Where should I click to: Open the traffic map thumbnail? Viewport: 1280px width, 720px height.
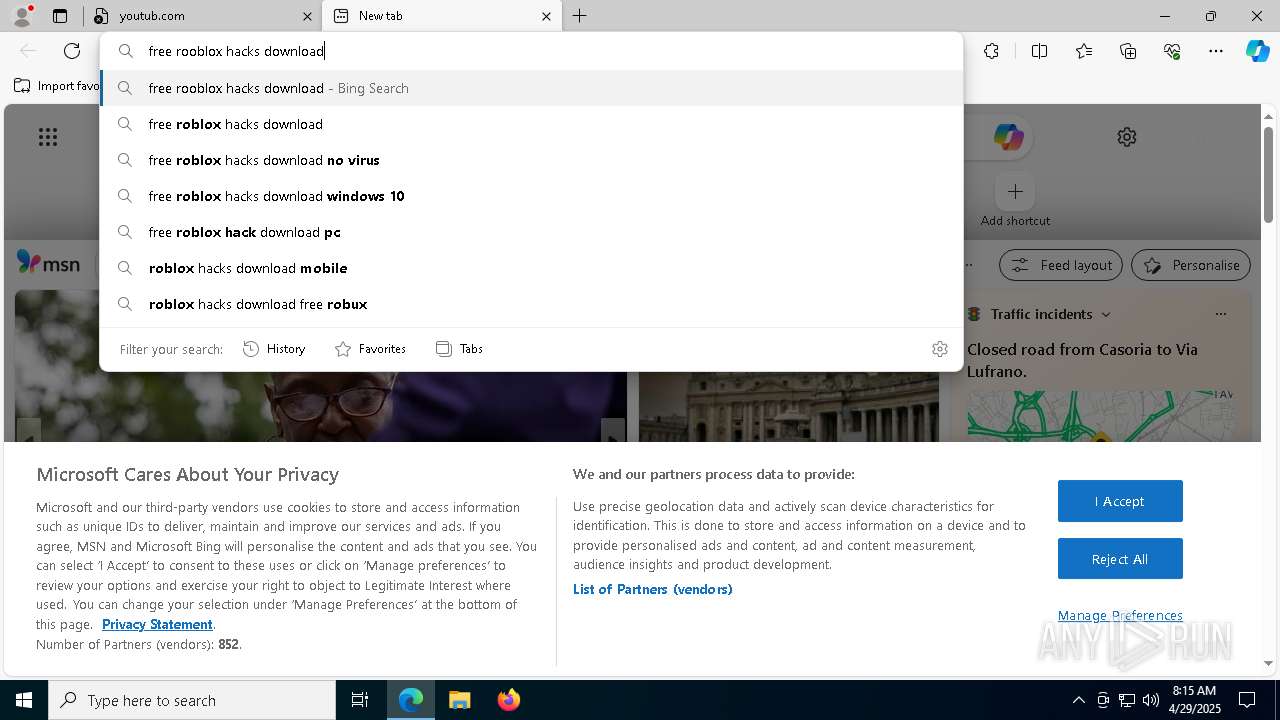(x=1101, y=416)
